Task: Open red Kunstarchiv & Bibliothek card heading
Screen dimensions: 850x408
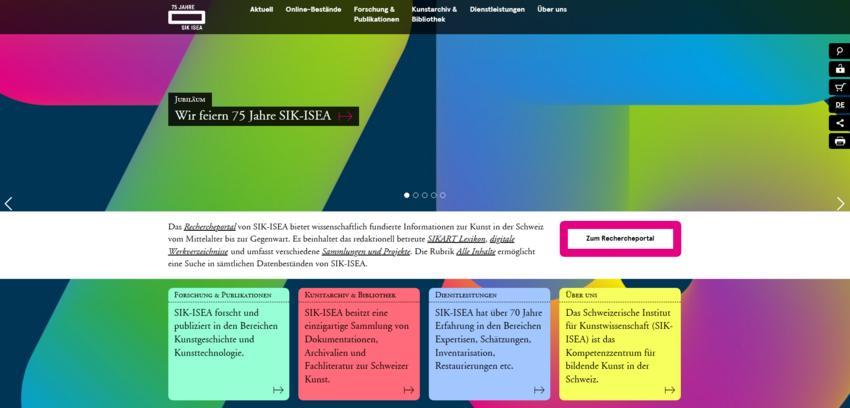Action: 350,295
